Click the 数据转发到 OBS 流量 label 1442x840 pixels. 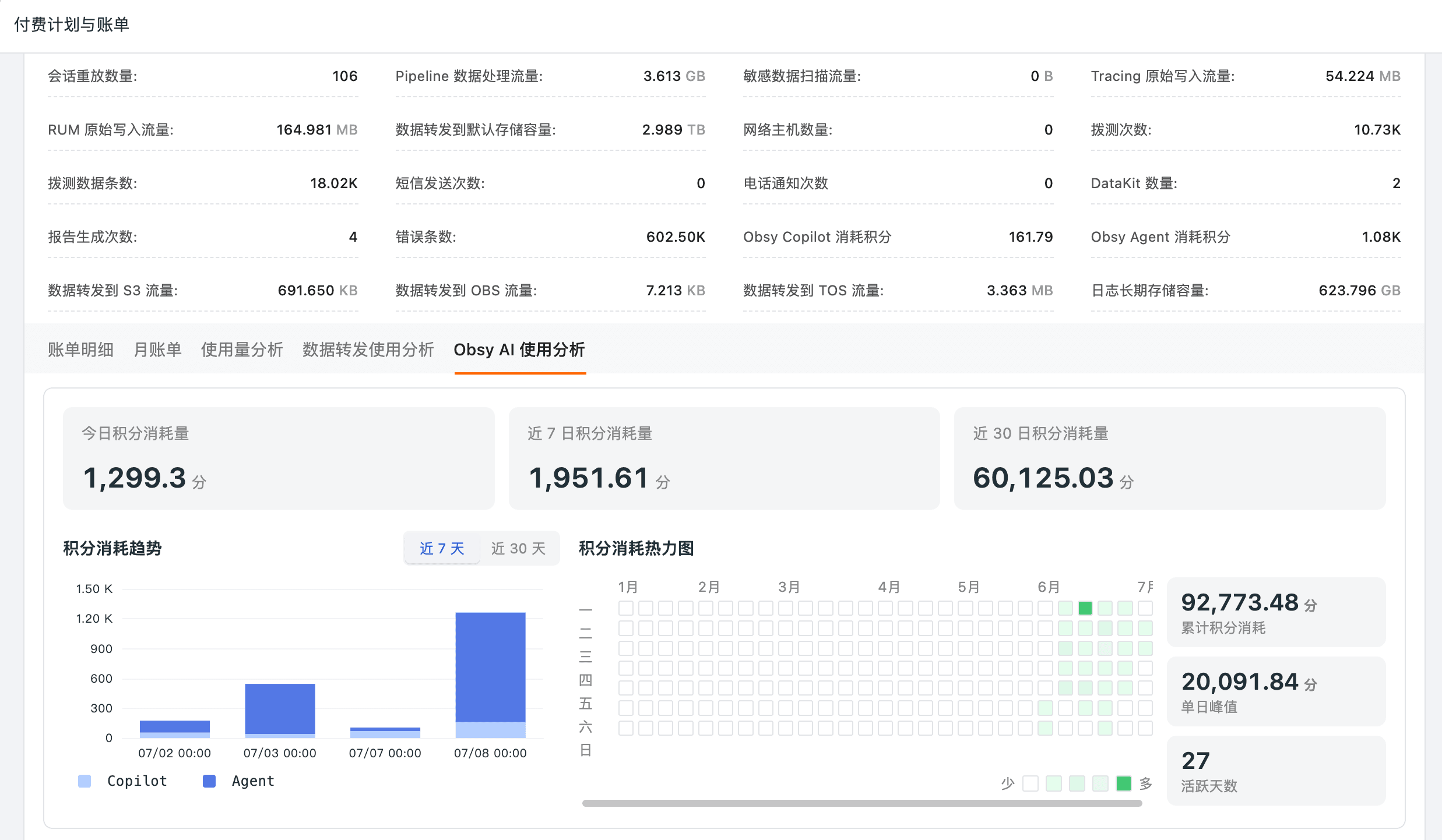pyautogui.click(x=466, y=291)
